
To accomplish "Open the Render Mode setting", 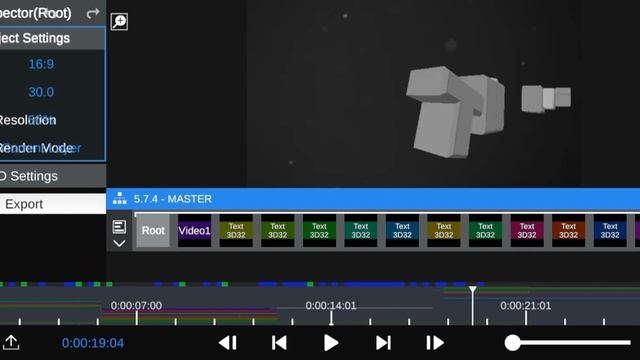I will (x=52, y=148).
